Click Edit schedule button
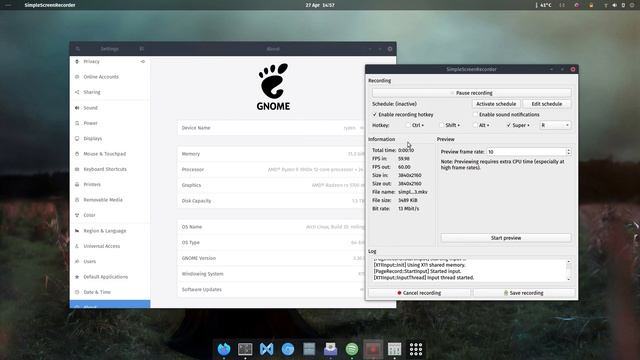640x360 pixels. point(547,104)
